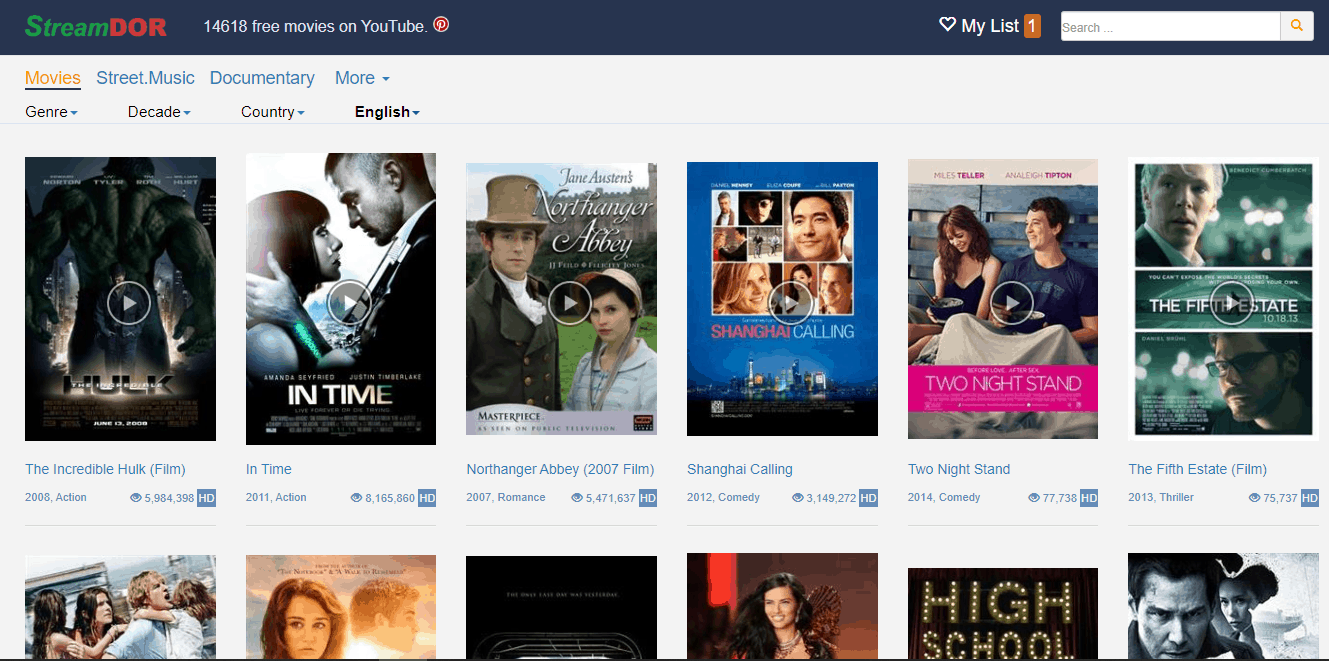
Task: Click HD badge for Shanghai Calling
Action: click(869, 498)
